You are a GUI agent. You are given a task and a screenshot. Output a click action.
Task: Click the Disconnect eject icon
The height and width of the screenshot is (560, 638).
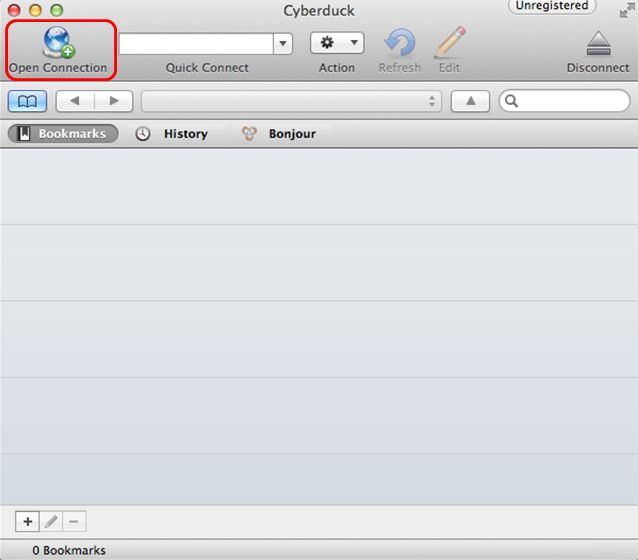[x=598, y=44]
